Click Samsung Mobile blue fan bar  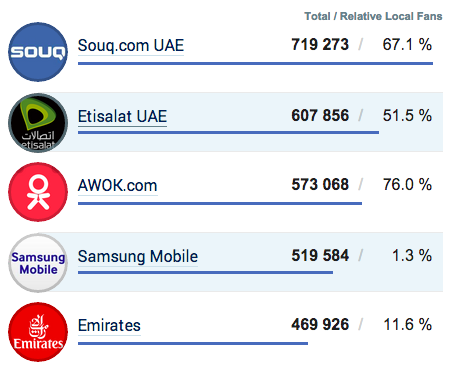[x=205, y=273]
